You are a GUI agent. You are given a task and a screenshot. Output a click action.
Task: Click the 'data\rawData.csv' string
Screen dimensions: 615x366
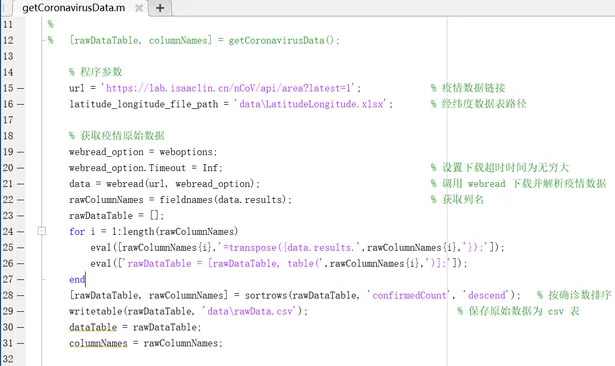(250, 311)
